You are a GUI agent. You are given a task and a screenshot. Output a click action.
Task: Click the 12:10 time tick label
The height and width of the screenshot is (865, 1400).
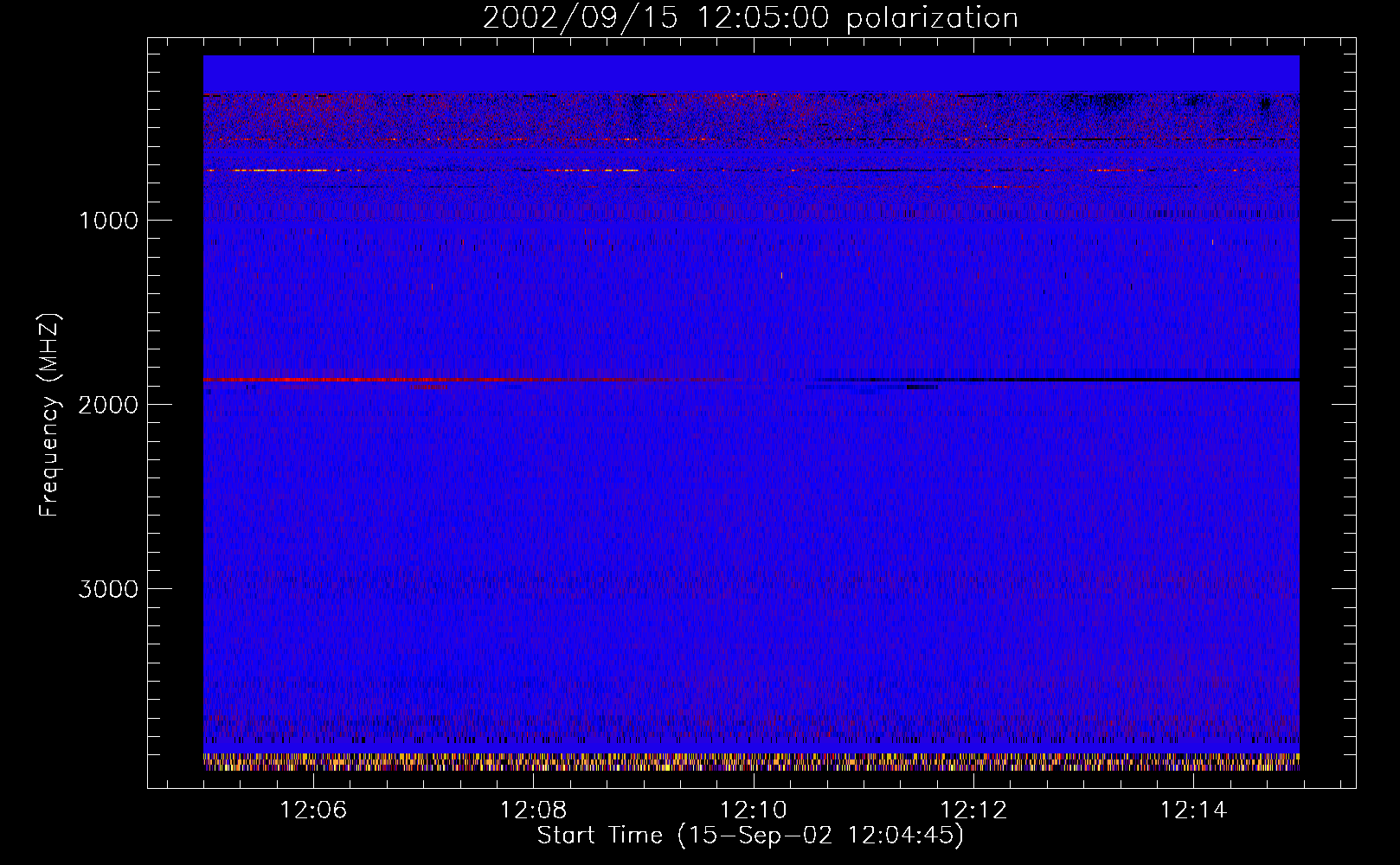click(x=754, y=811)
